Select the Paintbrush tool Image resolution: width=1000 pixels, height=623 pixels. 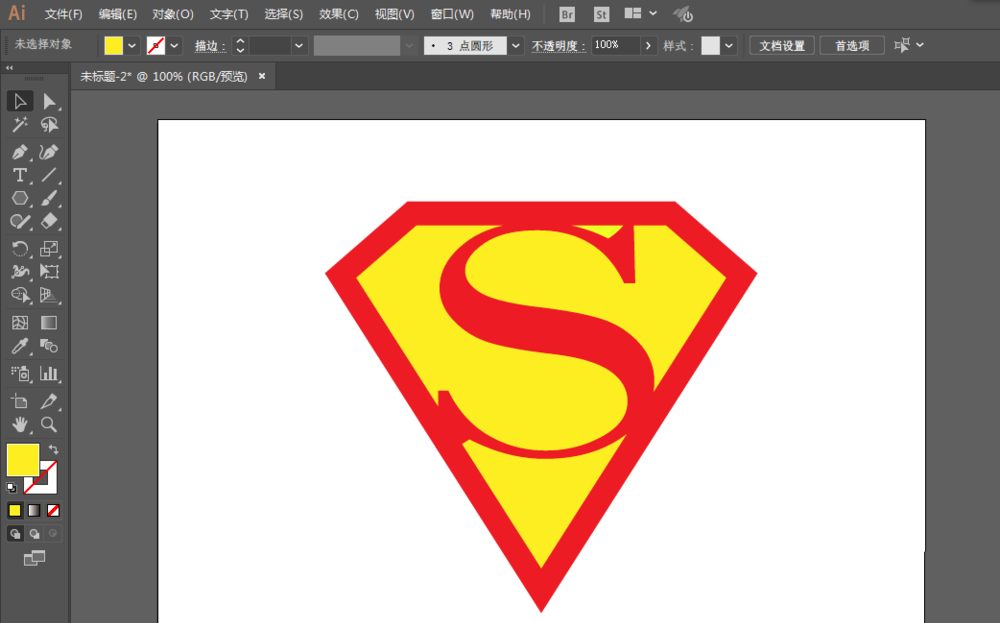(49, 198)
